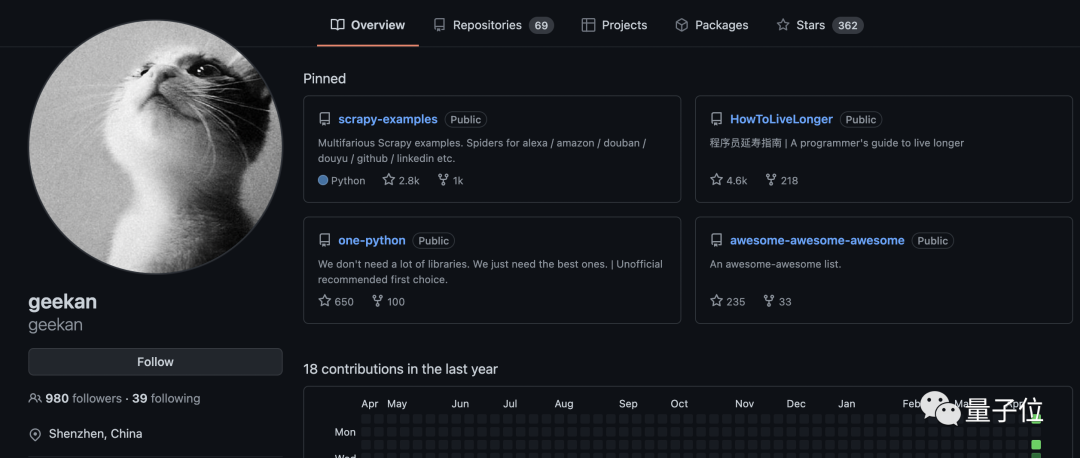Viewport: 1080px width, 458px height.
Task: Click the star icon on one-python
Action: (x=324, y=301)
